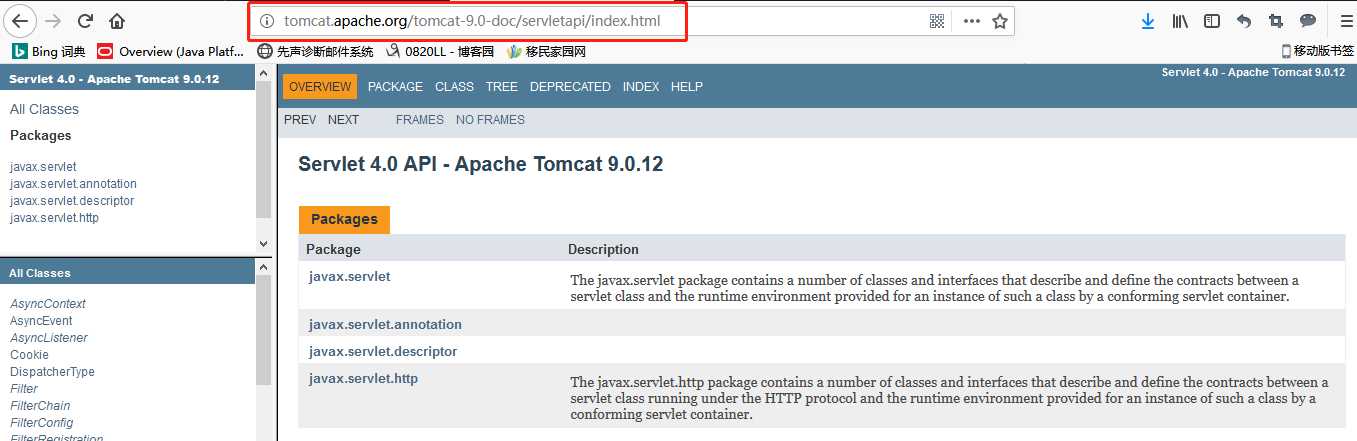Open DispatcherType class link
This screenshot has width=1357, height=441.
pyautogui.click(x=52, y=372)
